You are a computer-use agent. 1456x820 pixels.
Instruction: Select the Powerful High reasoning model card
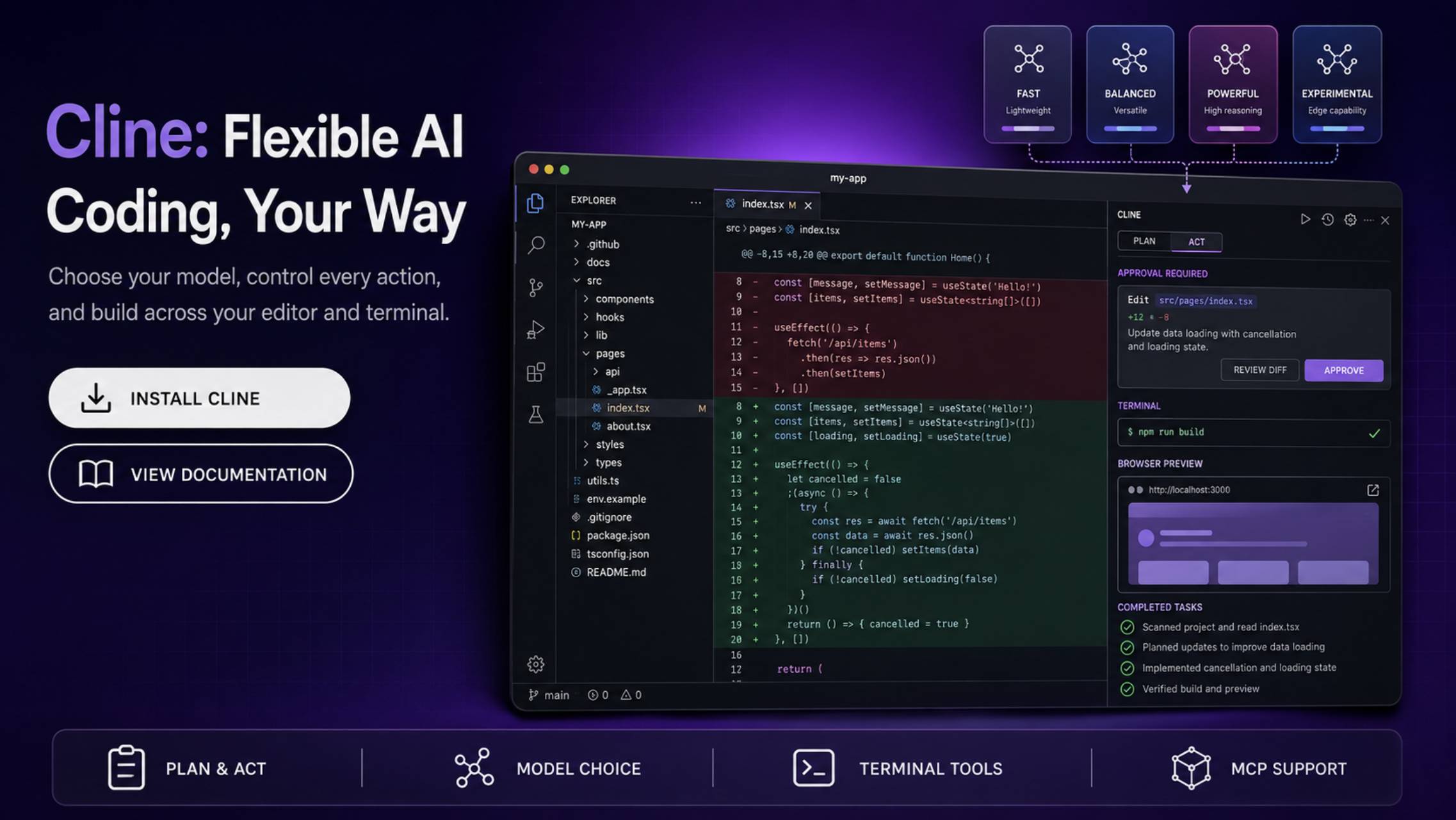1233,84
